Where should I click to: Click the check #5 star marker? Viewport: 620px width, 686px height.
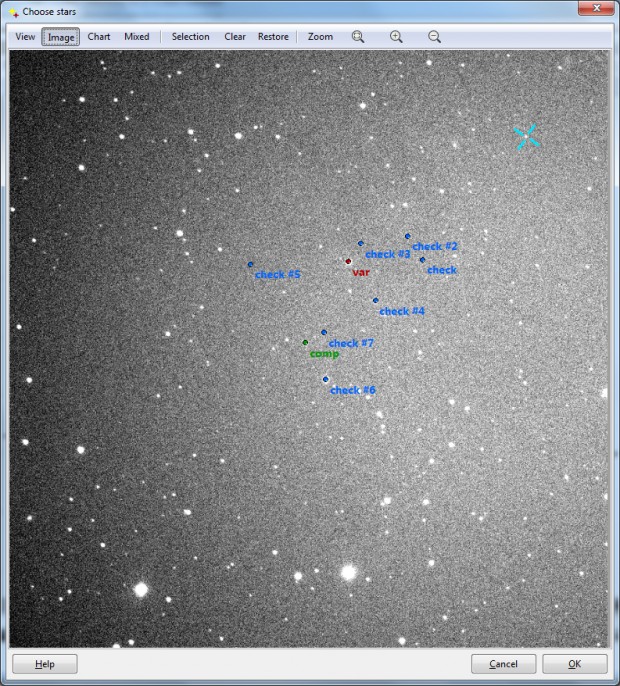click(x=250, y=264)
